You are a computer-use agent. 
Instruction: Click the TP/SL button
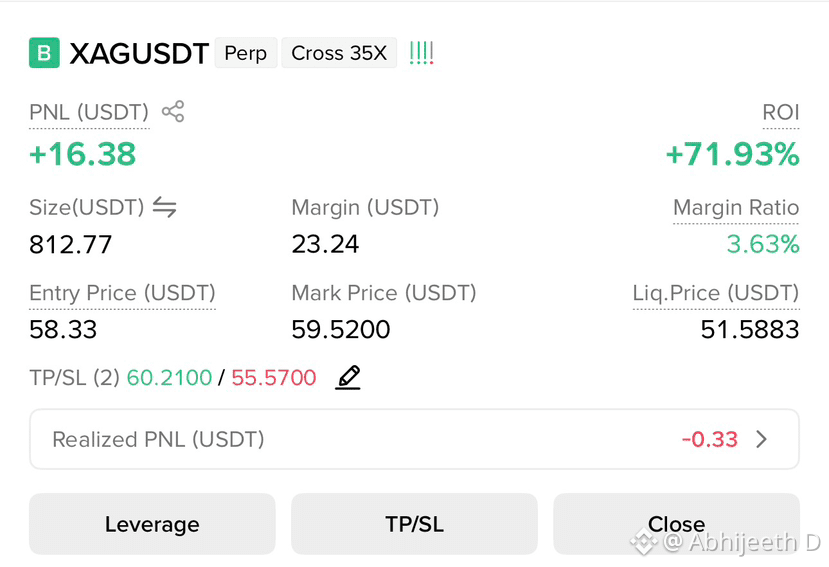[414, 524]
